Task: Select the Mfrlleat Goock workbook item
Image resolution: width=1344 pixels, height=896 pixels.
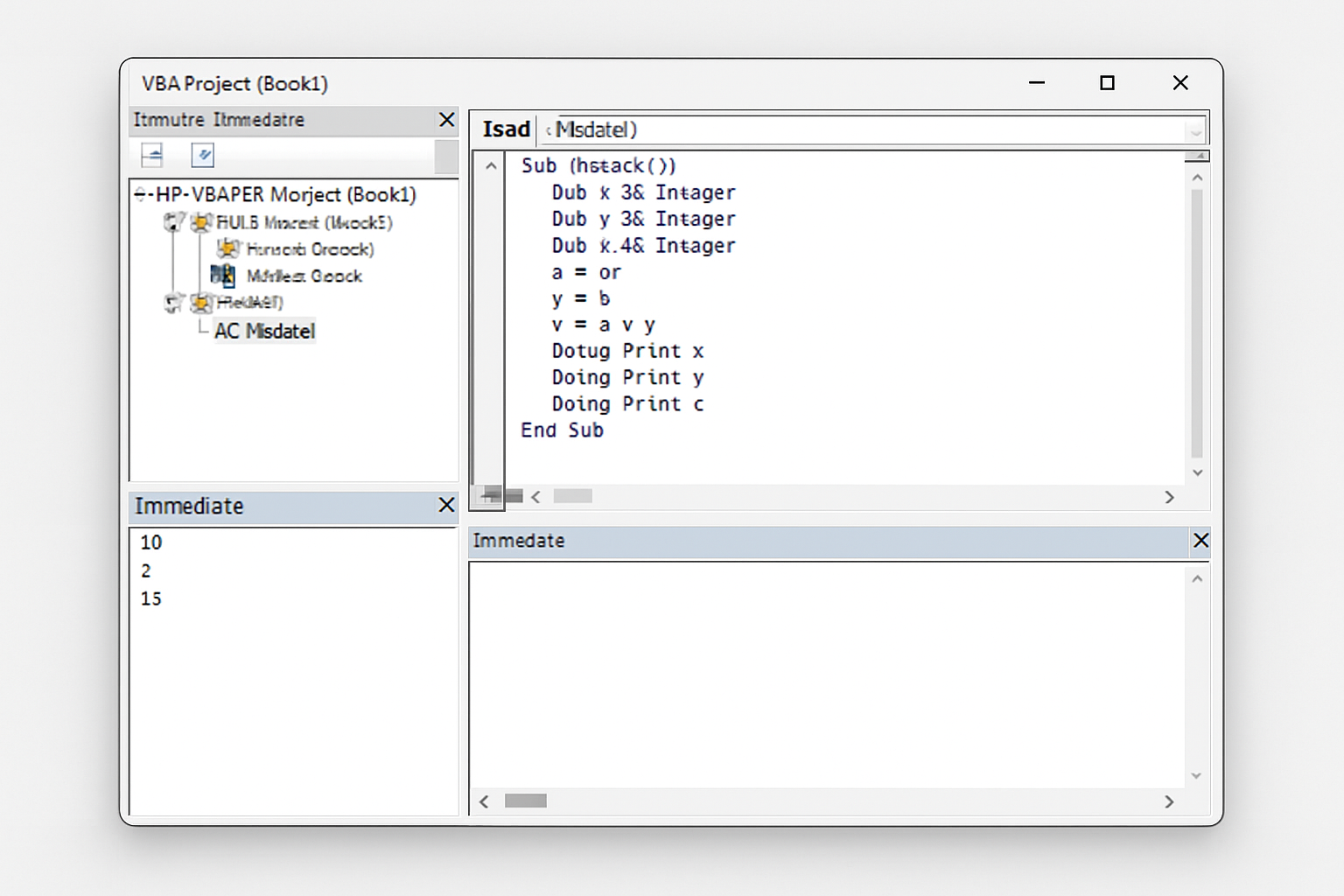Action: [304, 276]
